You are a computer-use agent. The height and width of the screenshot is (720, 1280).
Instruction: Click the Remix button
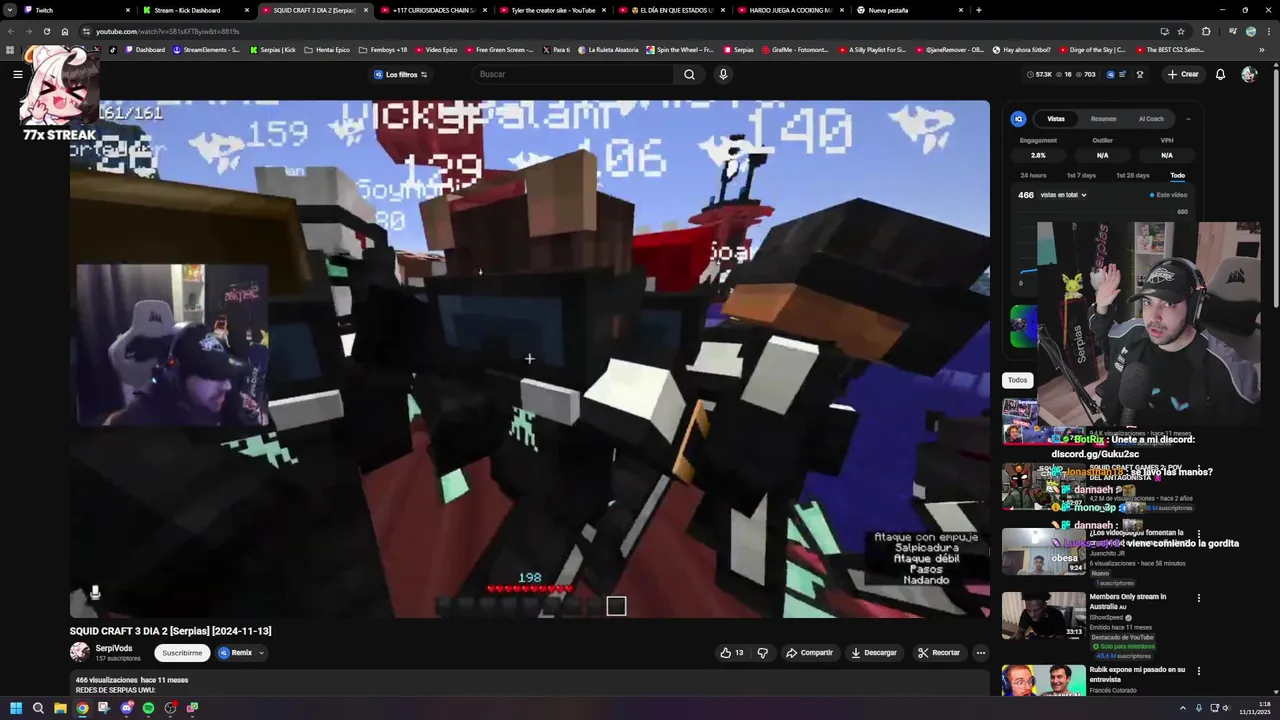236,653
